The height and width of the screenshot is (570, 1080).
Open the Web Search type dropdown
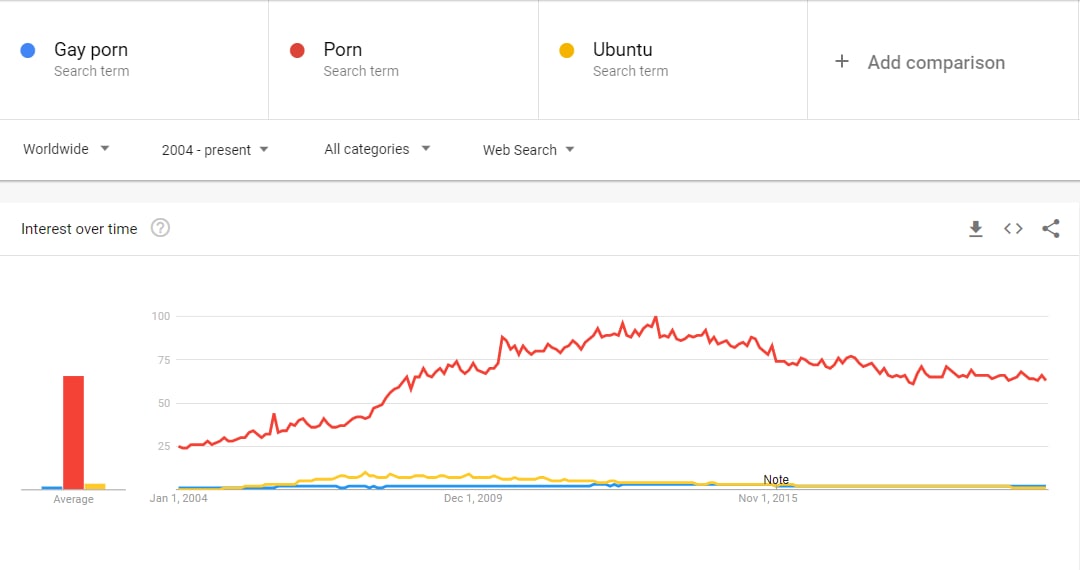point(528,150)
